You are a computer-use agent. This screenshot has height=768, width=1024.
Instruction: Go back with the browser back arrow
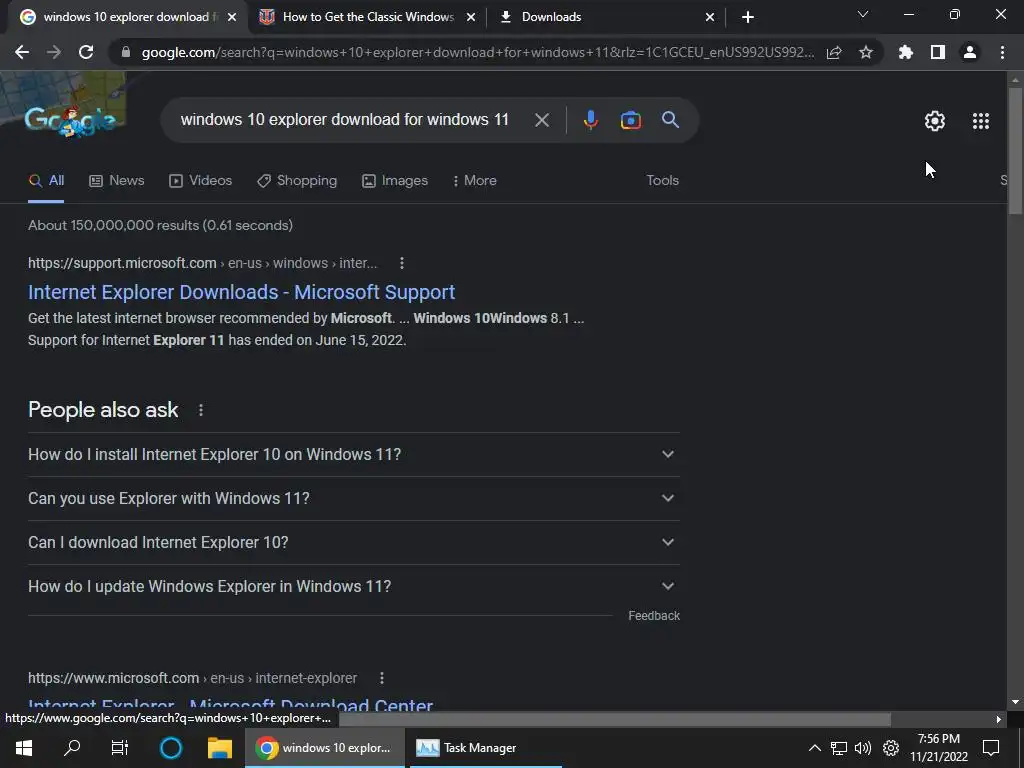tap(22, 52)
